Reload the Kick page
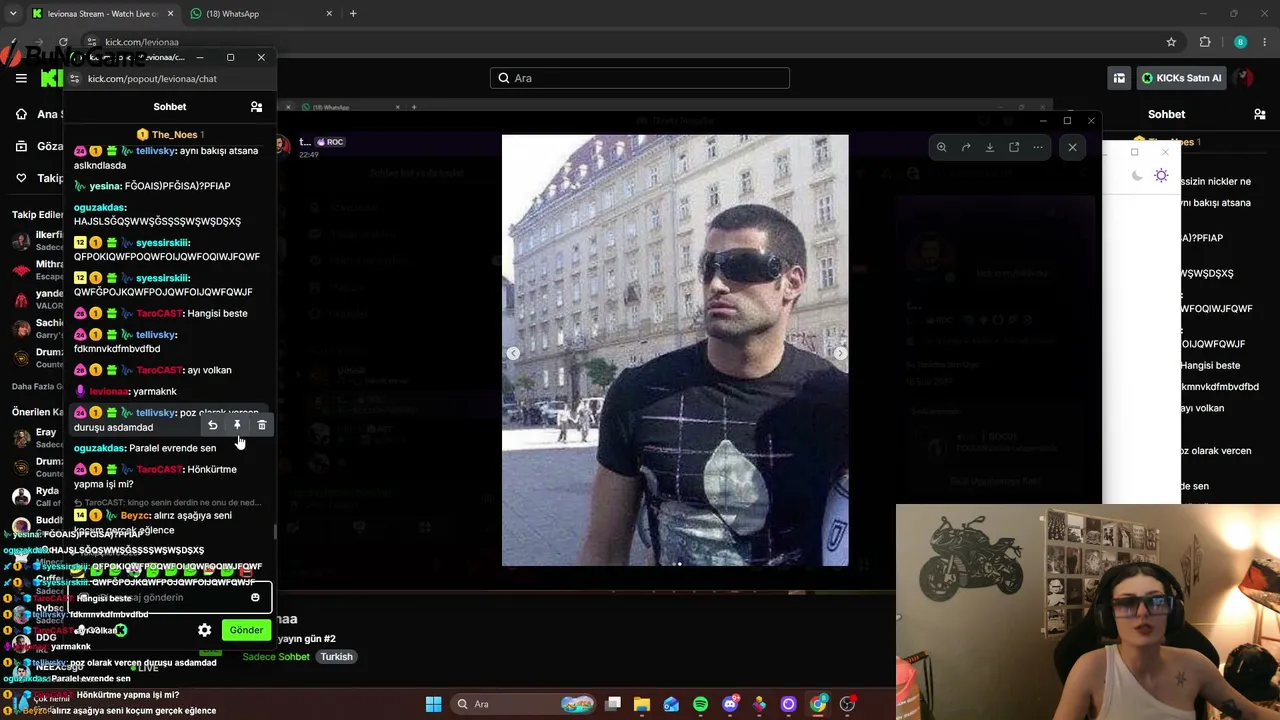This screenshot has height=720, width=1280. pyautogui.click(x=63, y=42)
